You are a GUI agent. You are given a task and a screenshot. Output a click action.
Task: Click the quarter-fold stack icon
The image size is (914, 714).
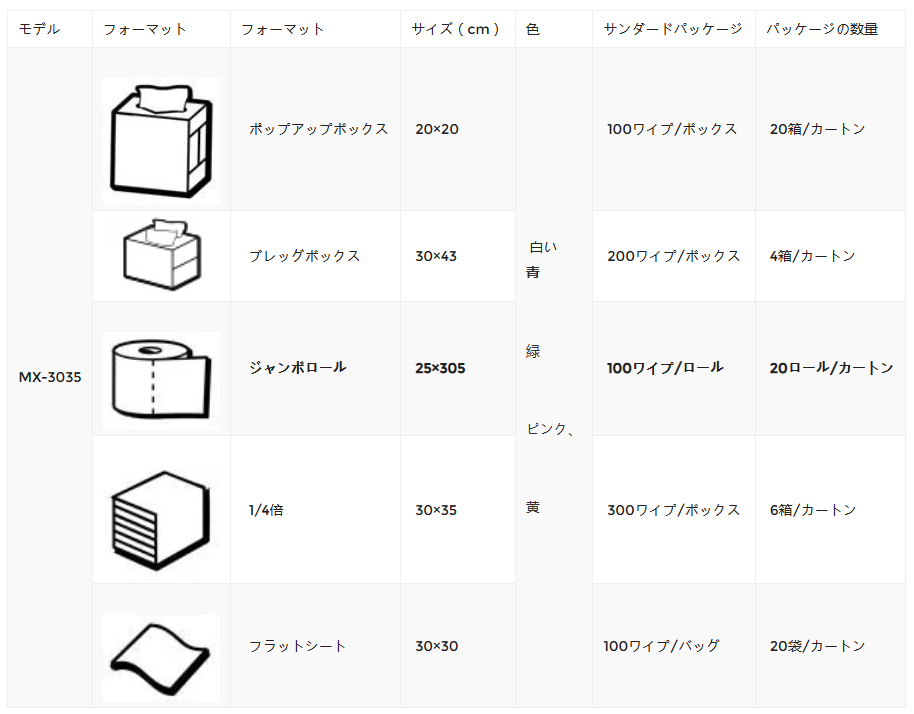[160, 520]
